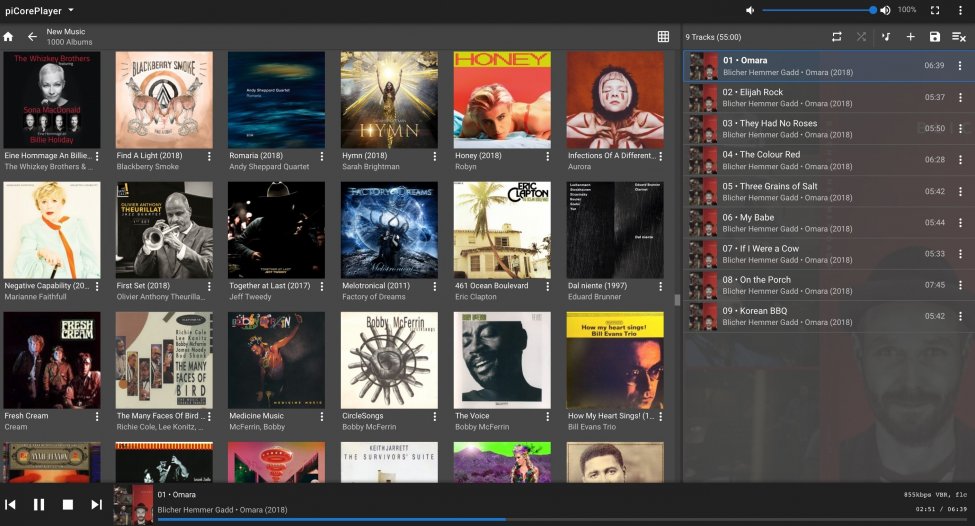Image resolution: width=975 pixels, height=526 pixels.
Task: Click The Many Faces Of Bird album title
Action: pos(158,415)
